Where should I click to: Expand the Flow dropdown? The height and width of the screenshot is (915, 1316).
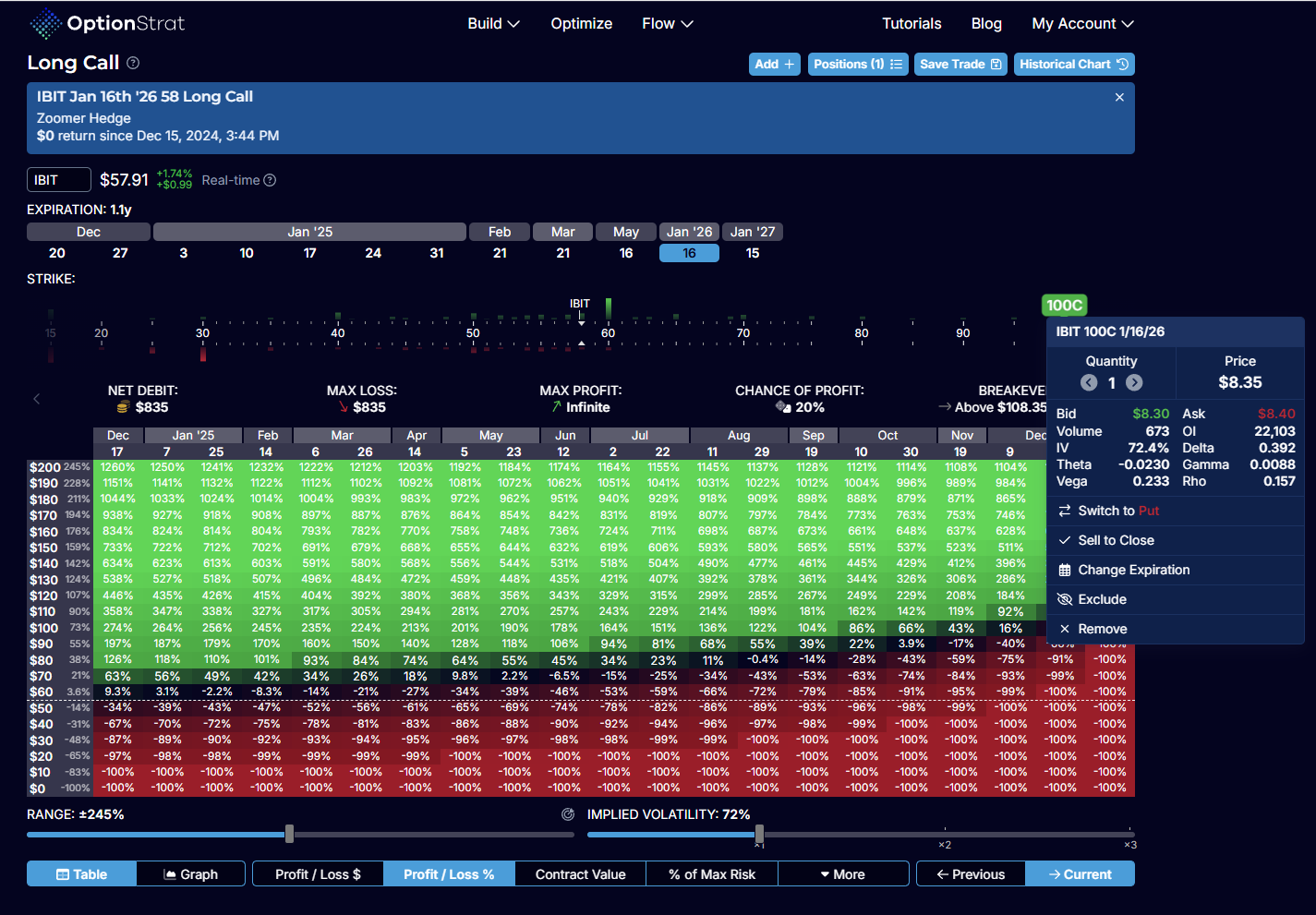(x=667, y=24)
